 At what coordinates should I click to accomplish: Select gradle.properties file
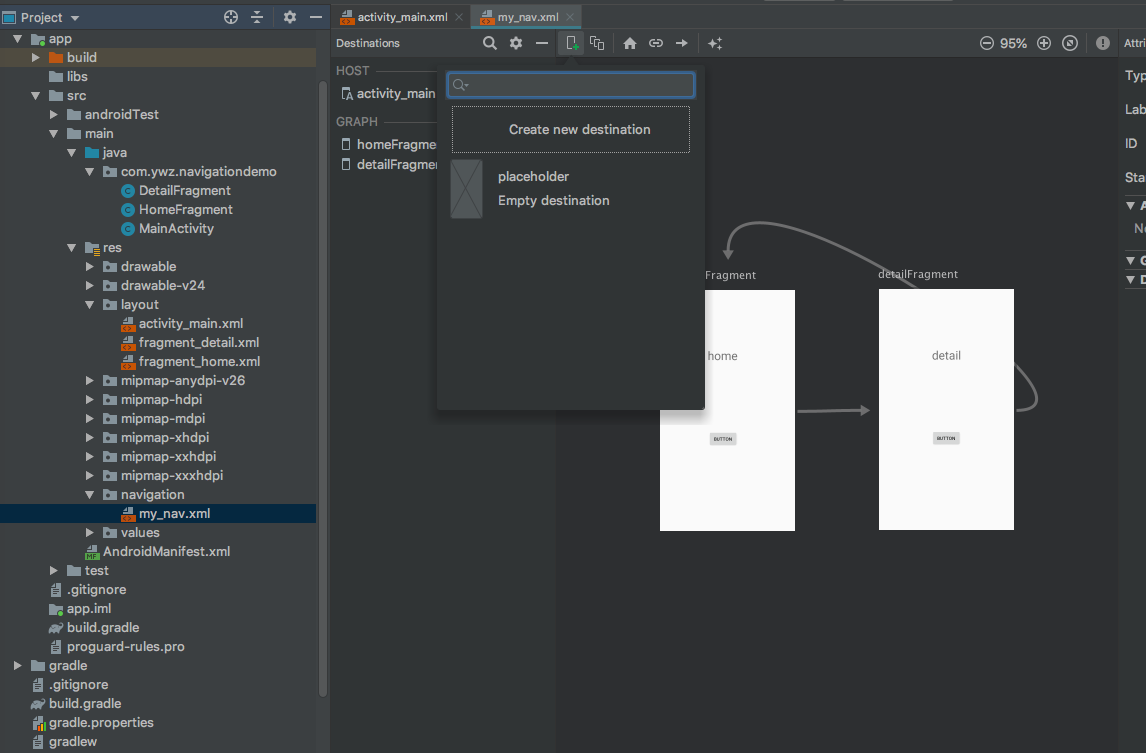(x=93, y=723)
